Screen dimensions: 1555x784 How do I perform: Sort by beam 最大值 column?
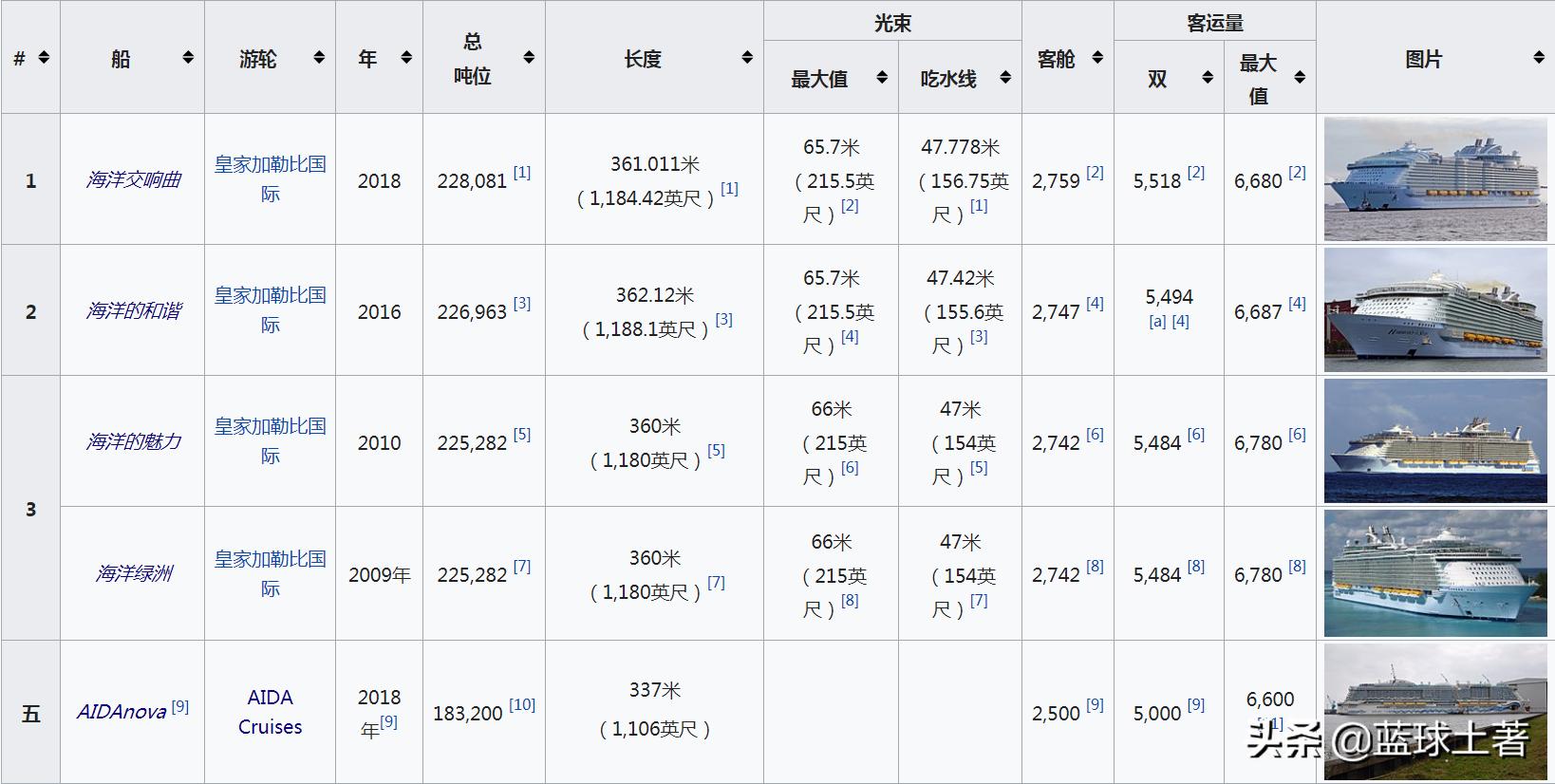click(883, 78)
